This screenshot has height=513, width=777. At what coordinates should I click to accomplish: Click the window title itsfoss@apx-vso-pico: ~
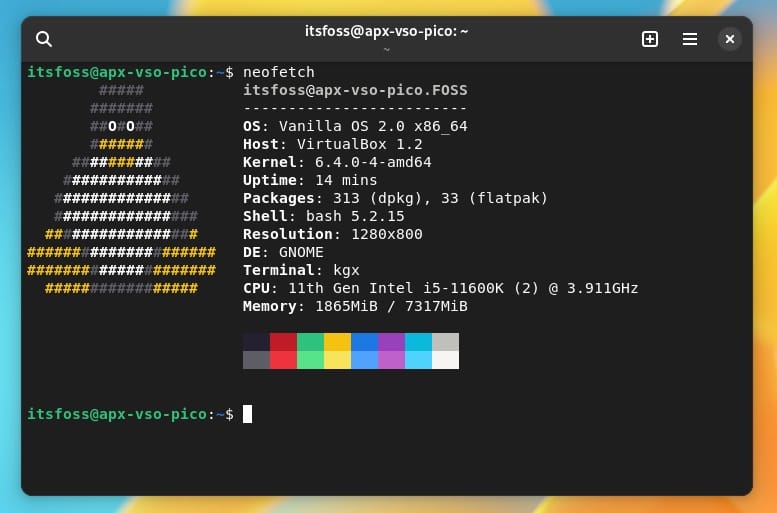tap(387, 31)
